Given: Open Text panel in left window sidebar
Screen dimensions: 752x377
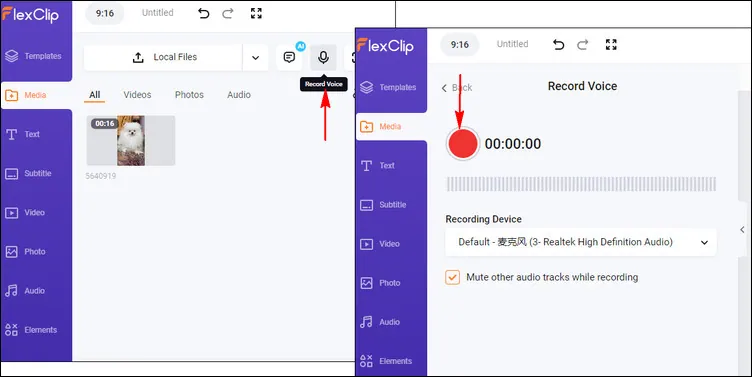Looking at the screenshot, I should [x=36, y=134].
